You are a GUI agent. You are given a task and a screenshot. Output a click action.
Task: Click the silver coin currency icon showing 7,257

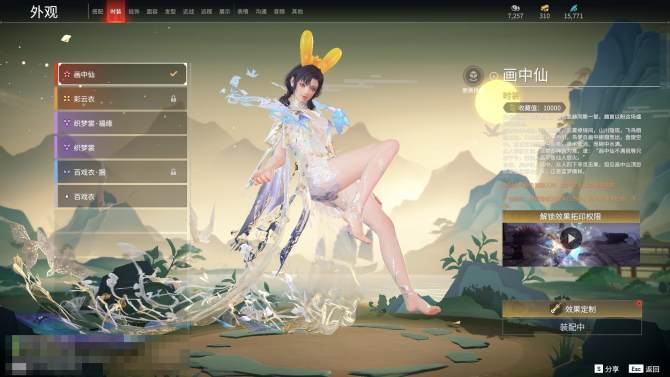tap(515, 8)
